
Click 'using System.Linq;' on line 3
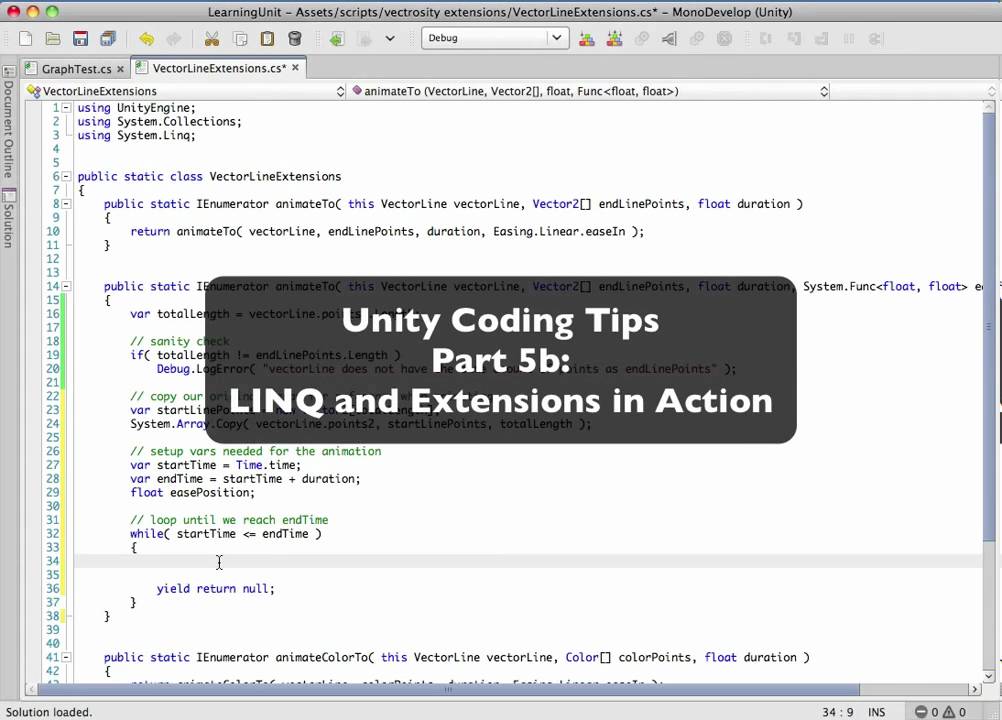pyautogui.click(x=136, y=135)
